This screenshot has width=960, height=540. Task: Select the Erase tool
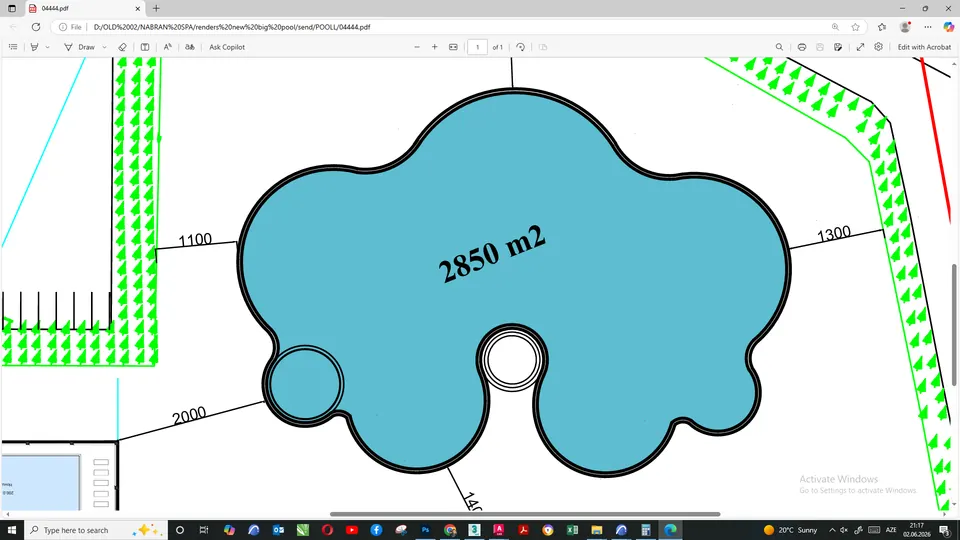click(x=122, y=47)
